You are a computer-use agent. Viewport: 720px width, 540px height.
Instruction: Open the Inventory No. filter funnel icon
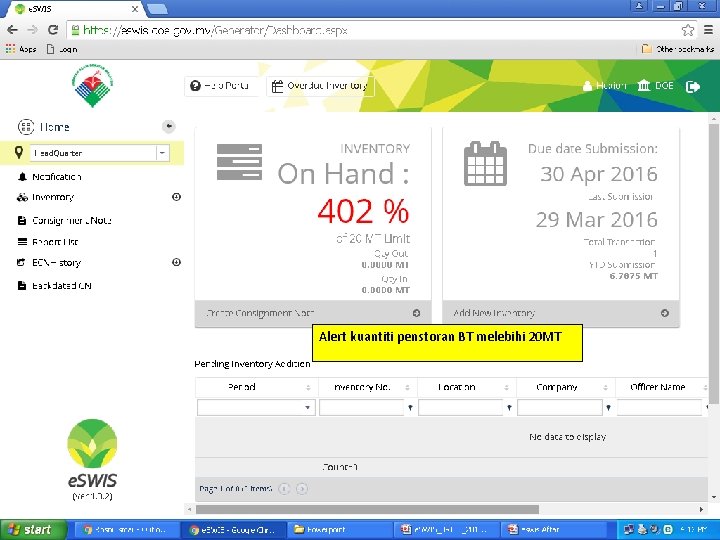click(410, 407)
